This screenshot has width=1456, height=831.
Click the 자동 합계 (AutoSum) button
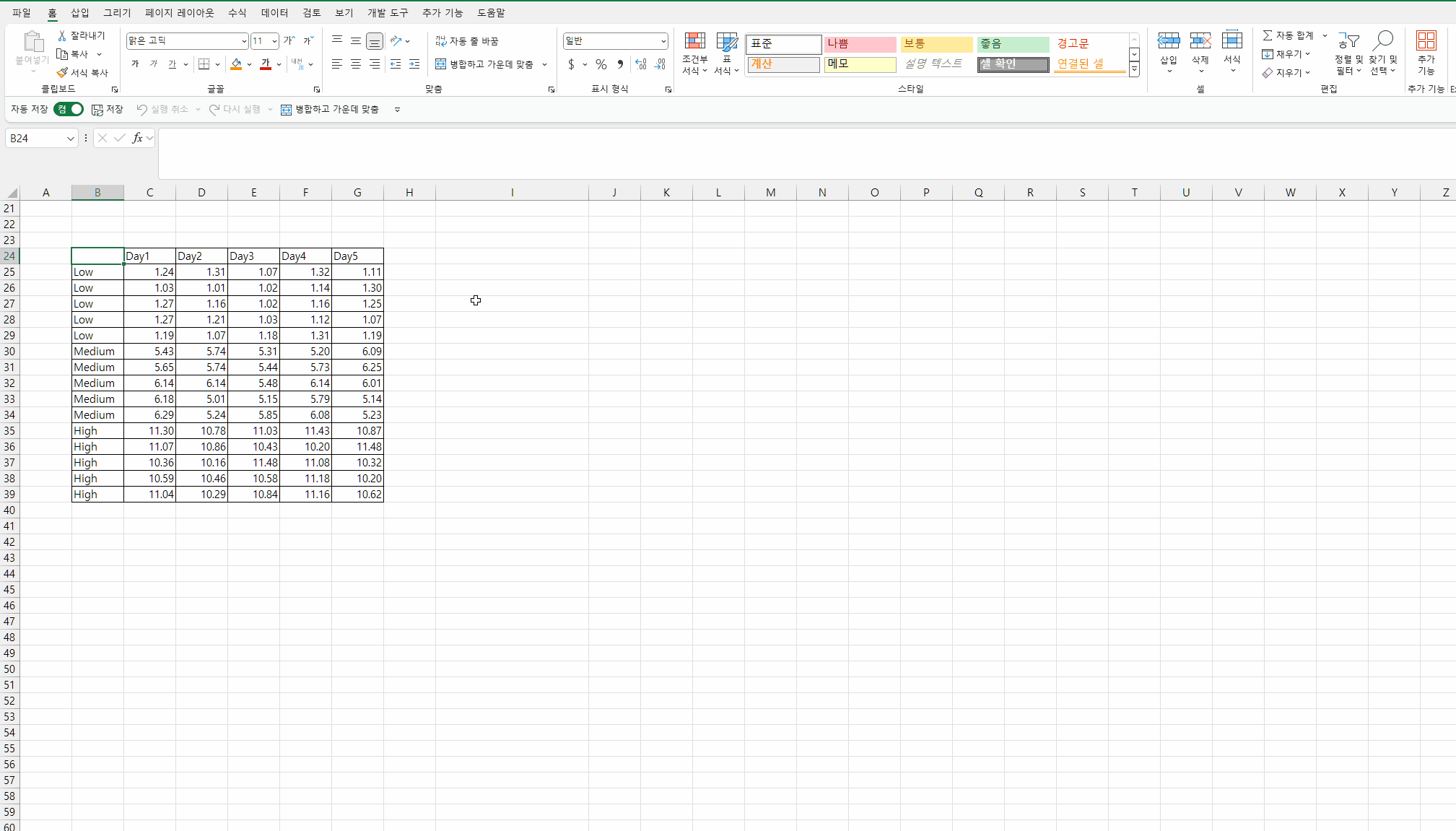[1288, 35]
